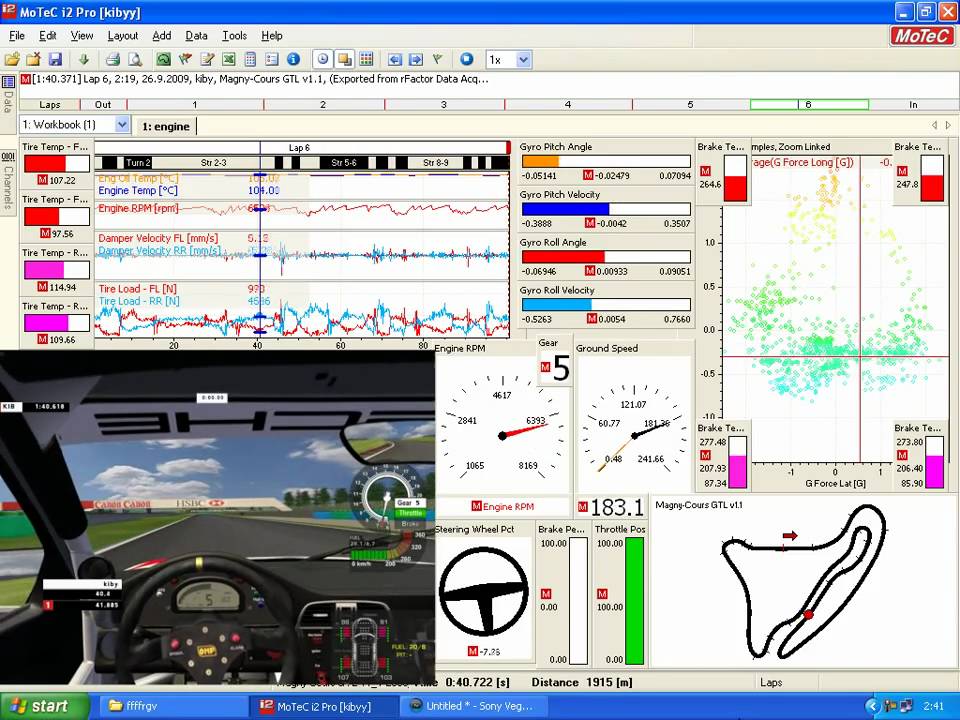Open the Tools menu
The height and width of the screenshot is (720, 960).
coord(234,36)
